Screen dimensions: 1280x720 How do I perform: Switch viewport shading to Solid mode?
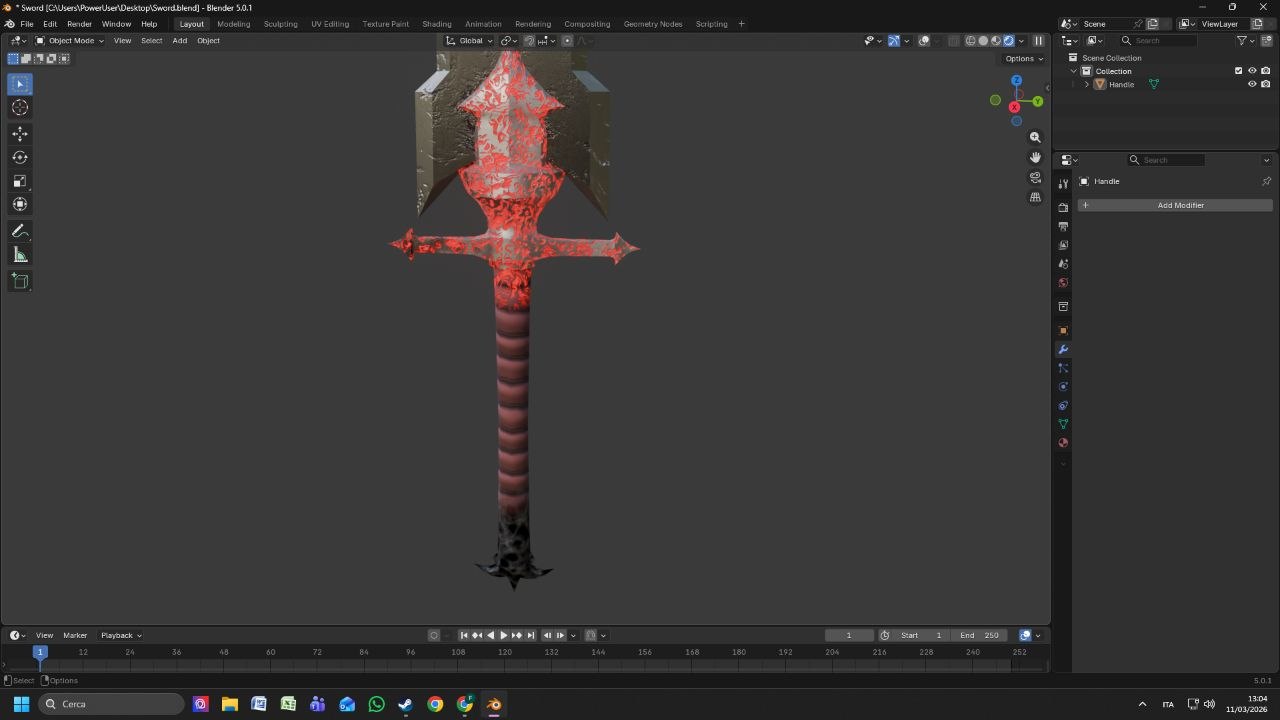983,41
